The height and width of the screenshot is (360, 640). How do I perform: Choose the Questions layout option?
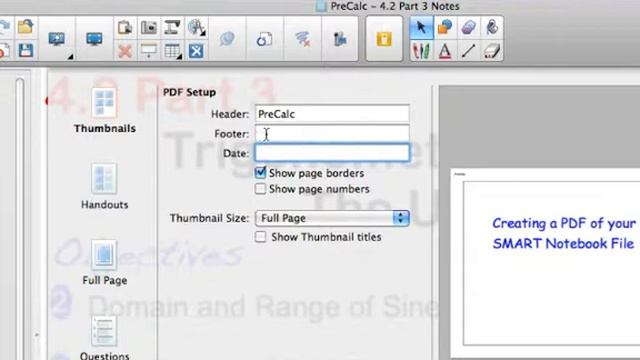(x=104, y=338)
